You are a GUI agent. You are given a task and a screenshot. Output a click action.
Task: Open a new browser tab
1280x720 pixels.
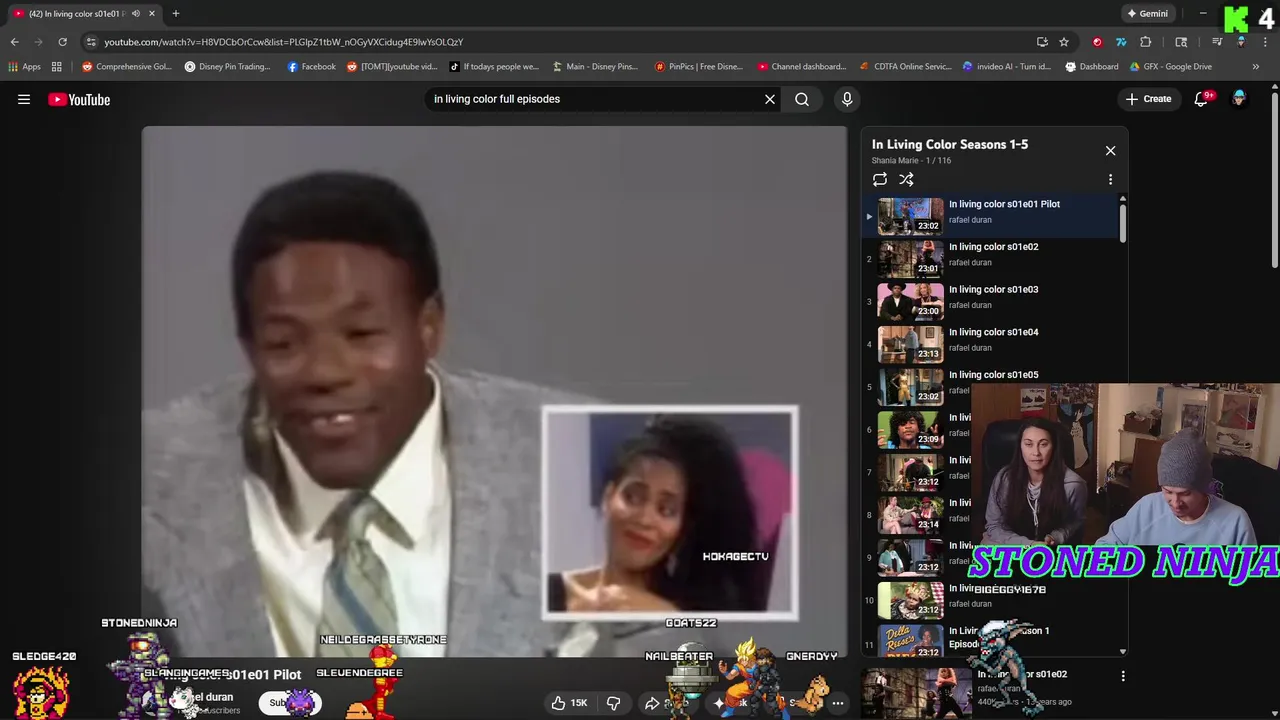(x=176, y=13)
